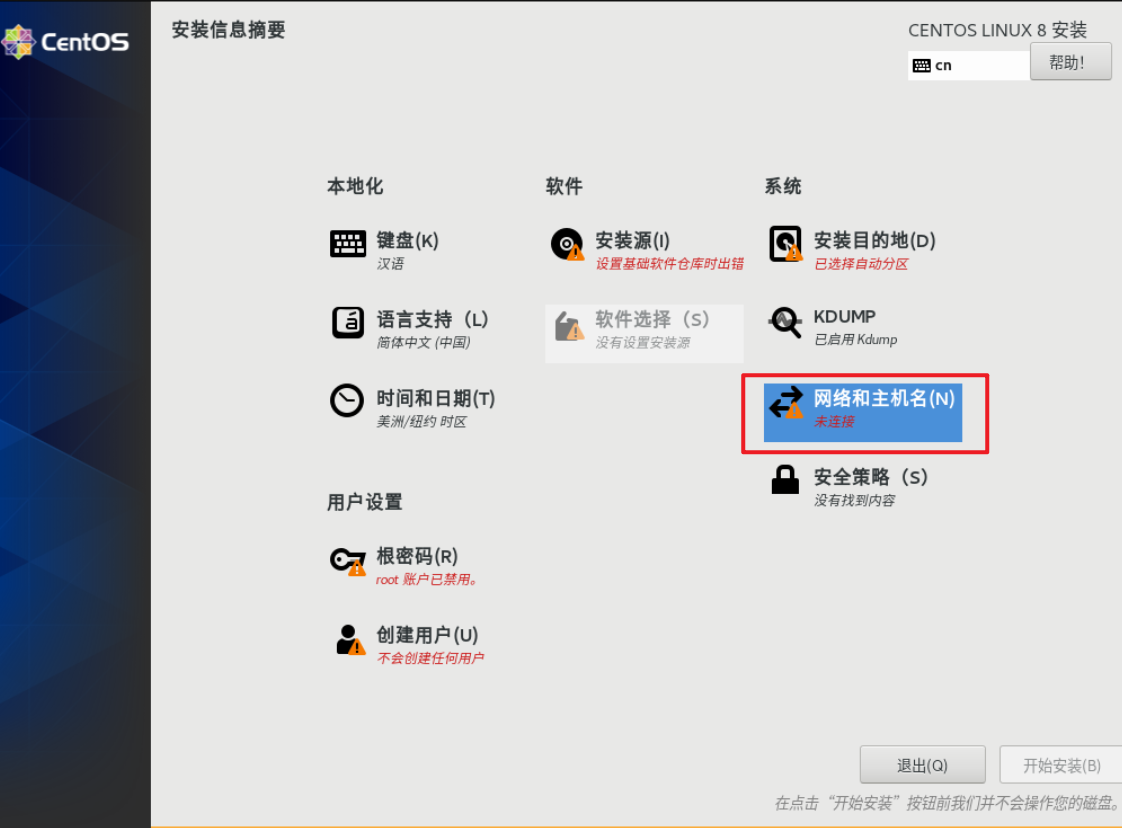The width and height of the screenshot is (1122, 828).
Task: Click the 设置基础软件仓库时出错 error text
Action: click(x=669, y=264)
